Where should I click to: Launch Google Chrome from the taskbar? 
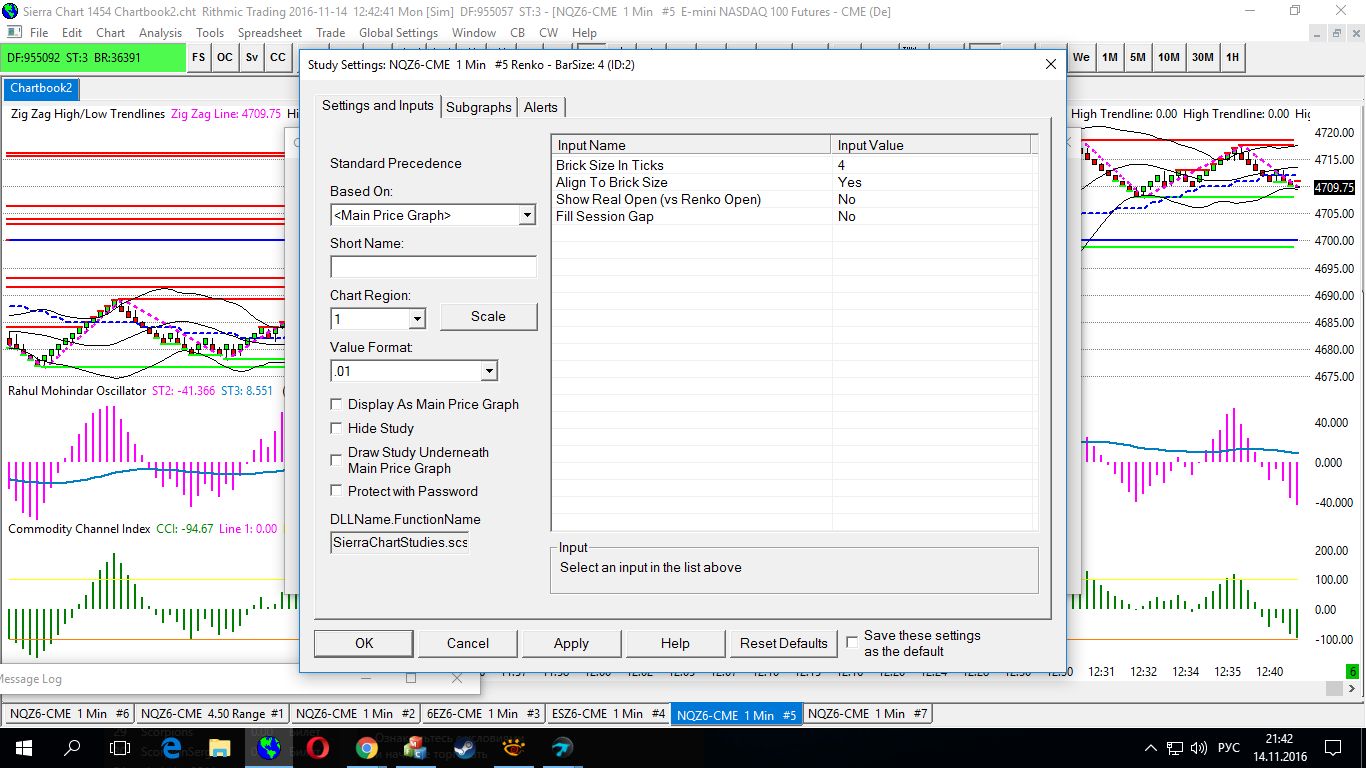(x=366, y=748)
